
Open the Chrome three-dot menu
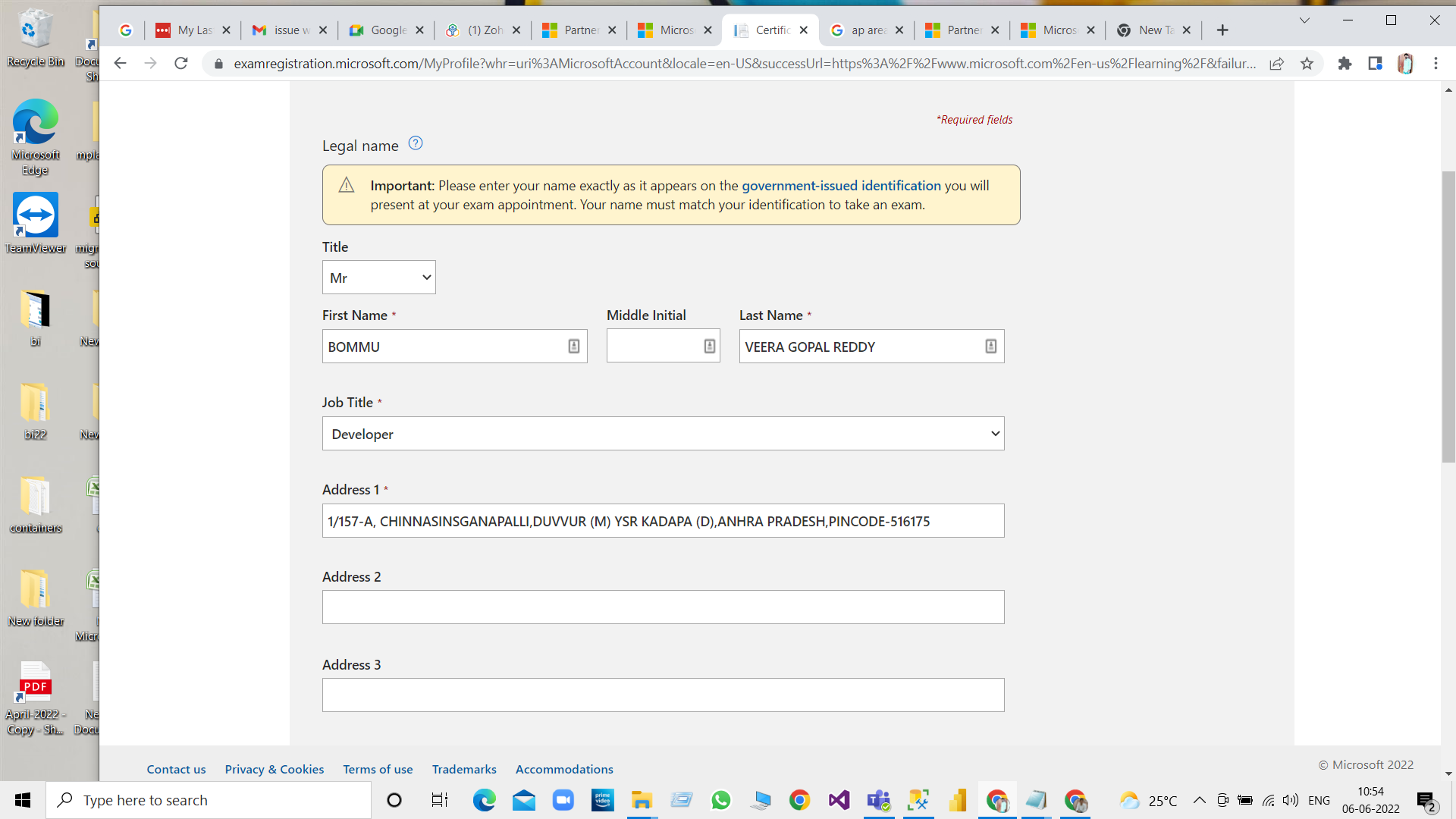[1436, 64]
